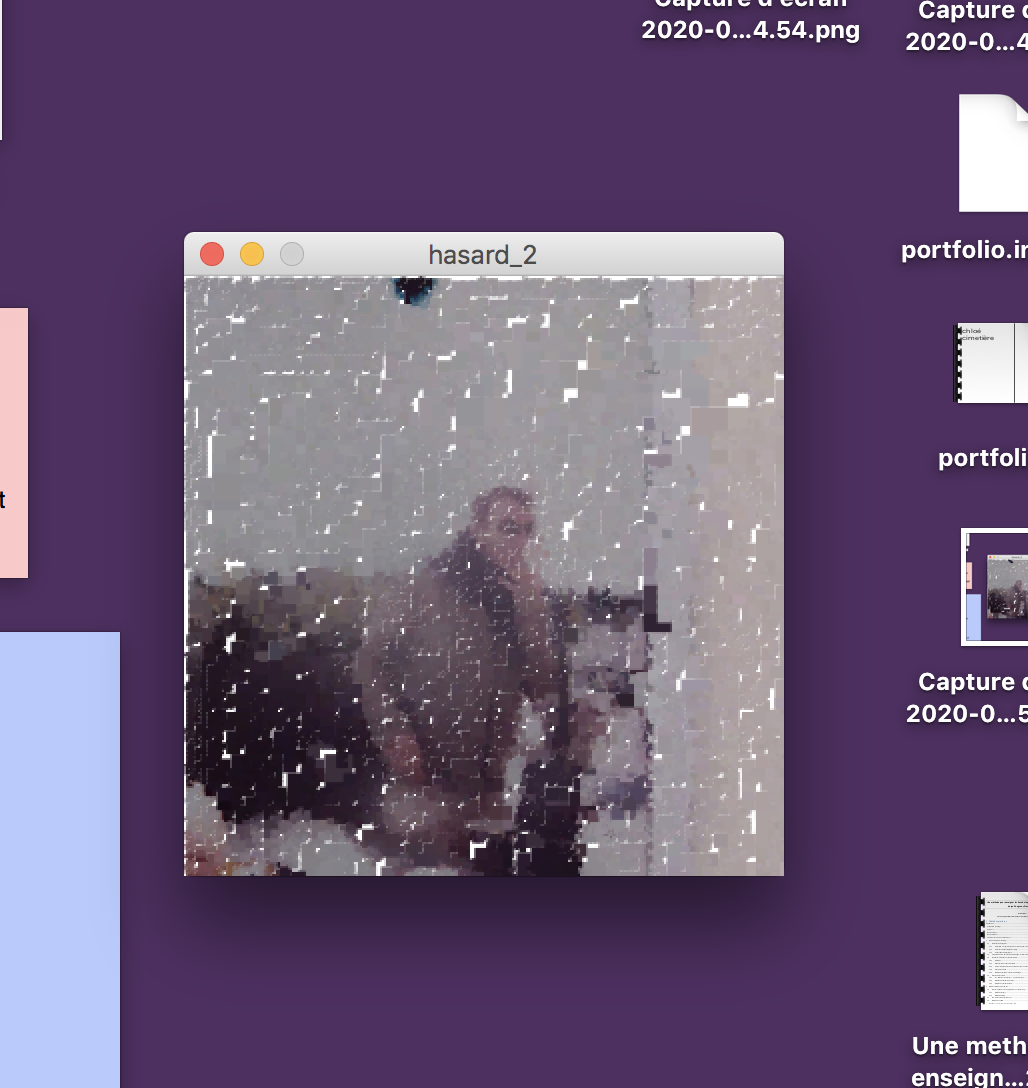Click the portfolio.in file name label
The height and width of the screenshot is (1088, 1028).
[964, 250]
